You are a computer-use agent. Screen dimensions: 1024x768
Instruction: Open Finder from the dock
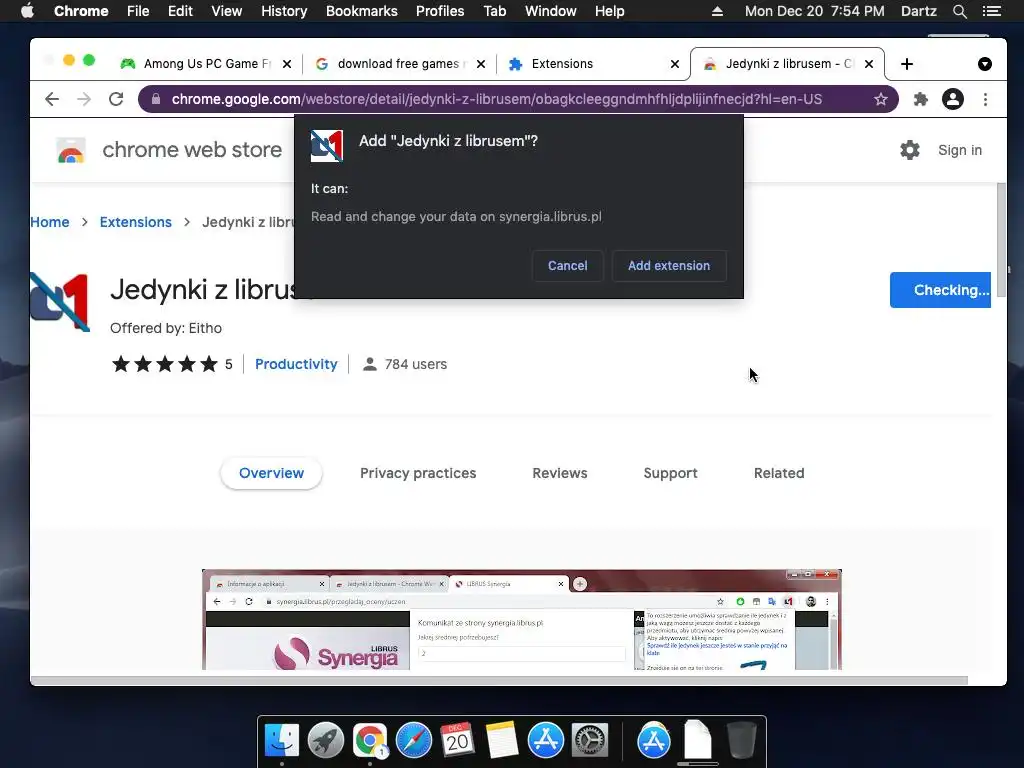click(x=282, y=741)
